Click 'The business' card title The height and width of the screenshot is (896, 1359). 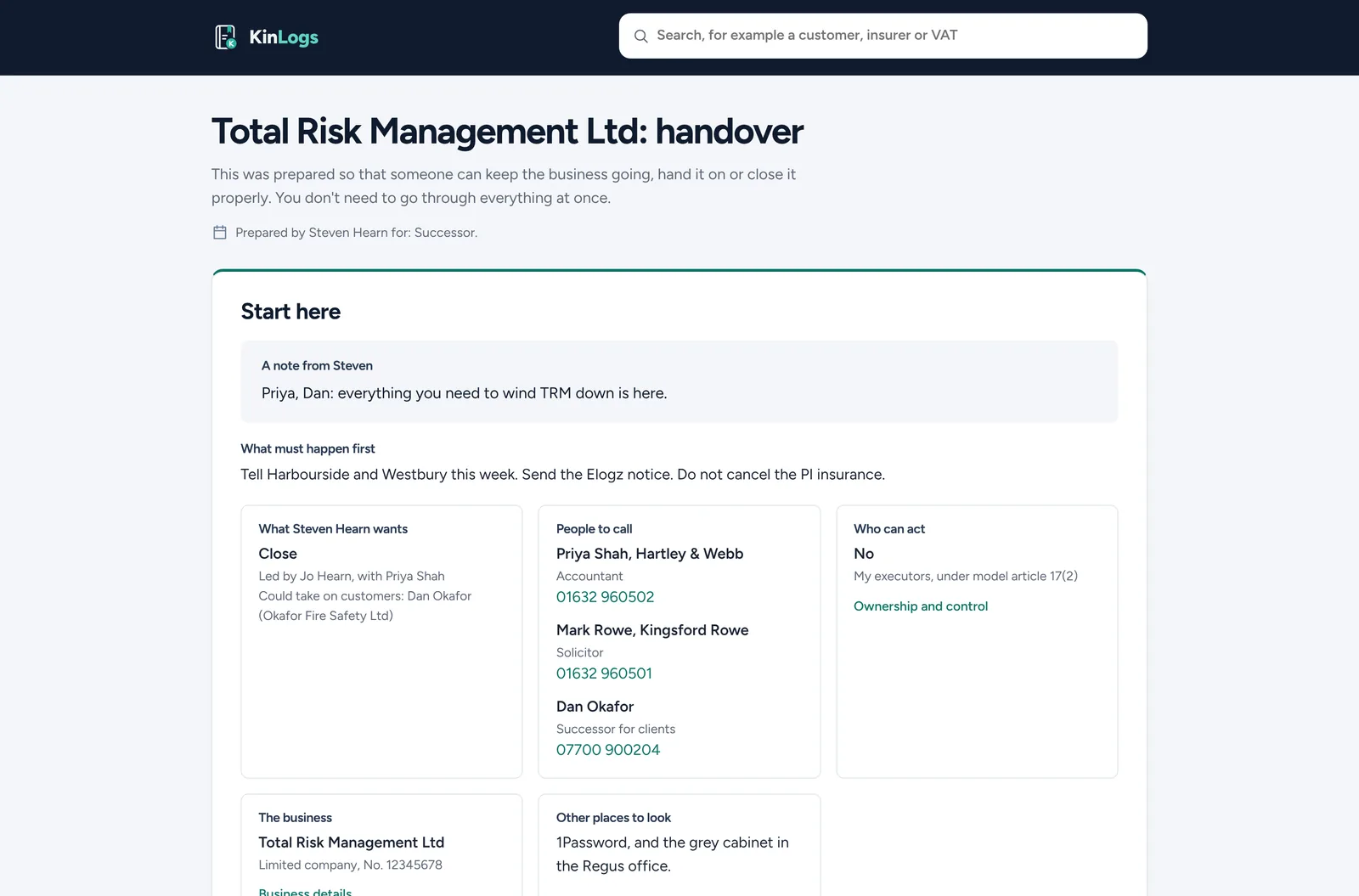296,818
